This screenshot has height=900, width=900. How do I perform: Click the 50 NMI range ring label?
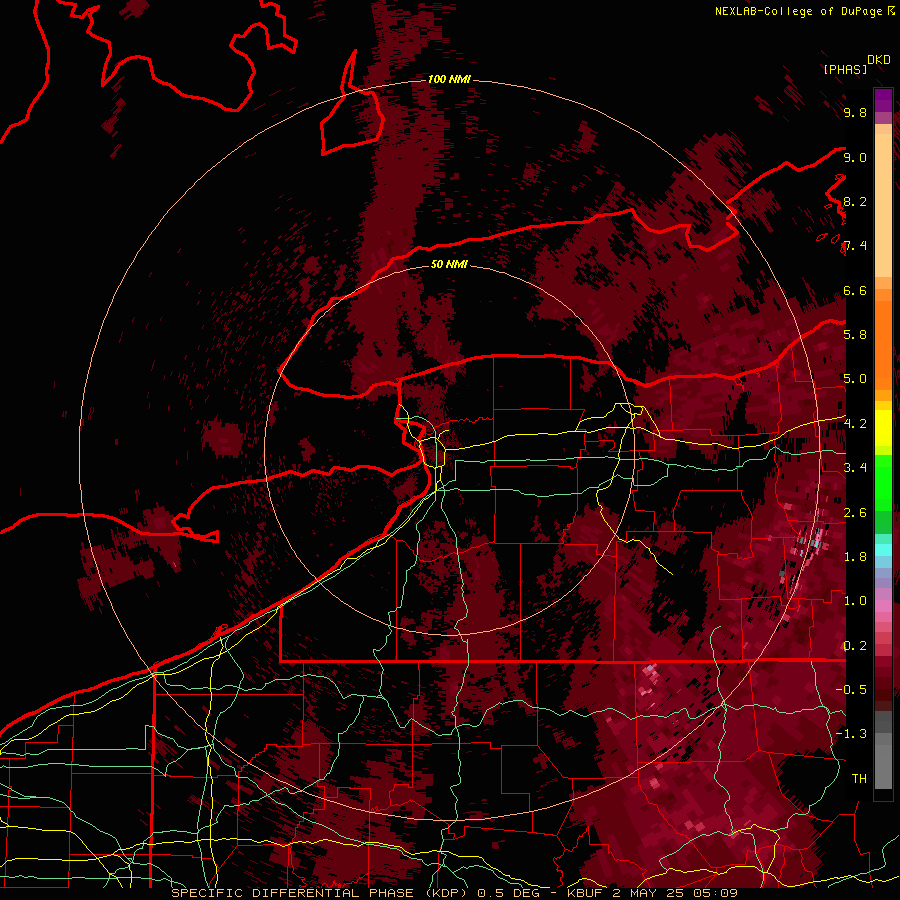click(x=449, y=264)
